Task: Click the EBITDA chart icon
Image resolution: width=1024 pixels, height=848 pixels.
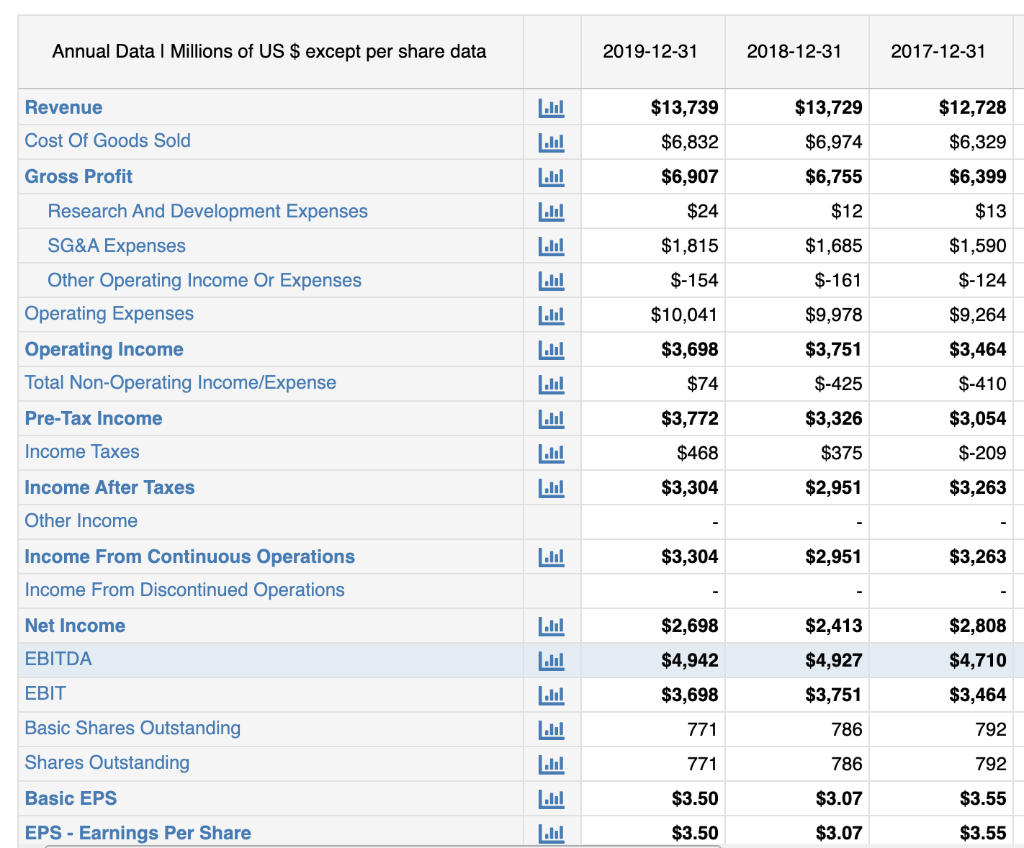Action: (552, 659)
